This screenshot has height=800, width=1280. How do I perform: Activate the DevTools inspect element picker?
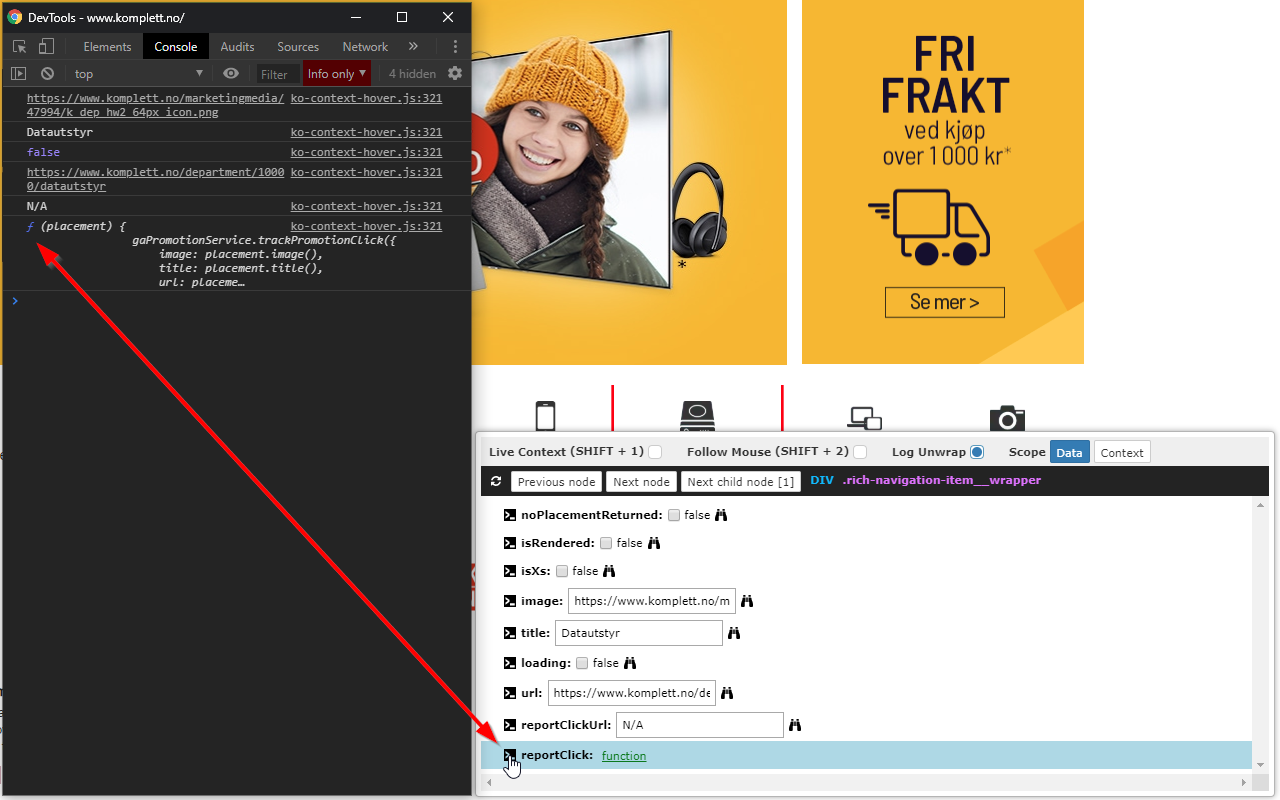click(19, 47)
